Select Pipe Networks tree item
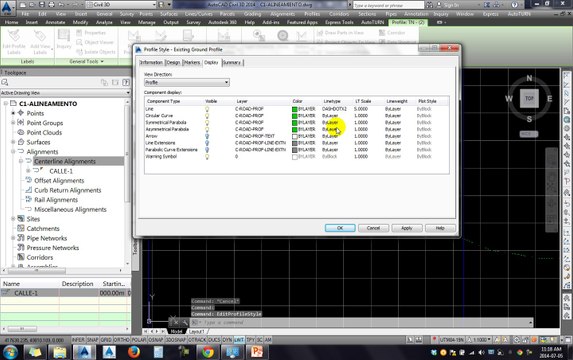The width and height of the screenshot is (573, 360). [x=46, y=238]
